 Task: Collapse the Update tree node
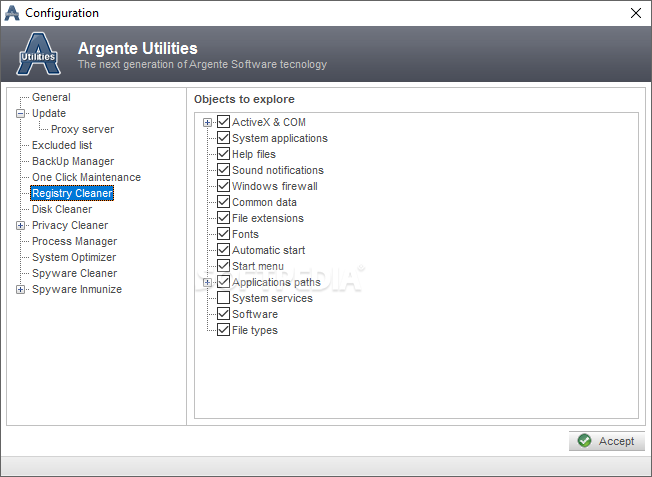point(20,114)
